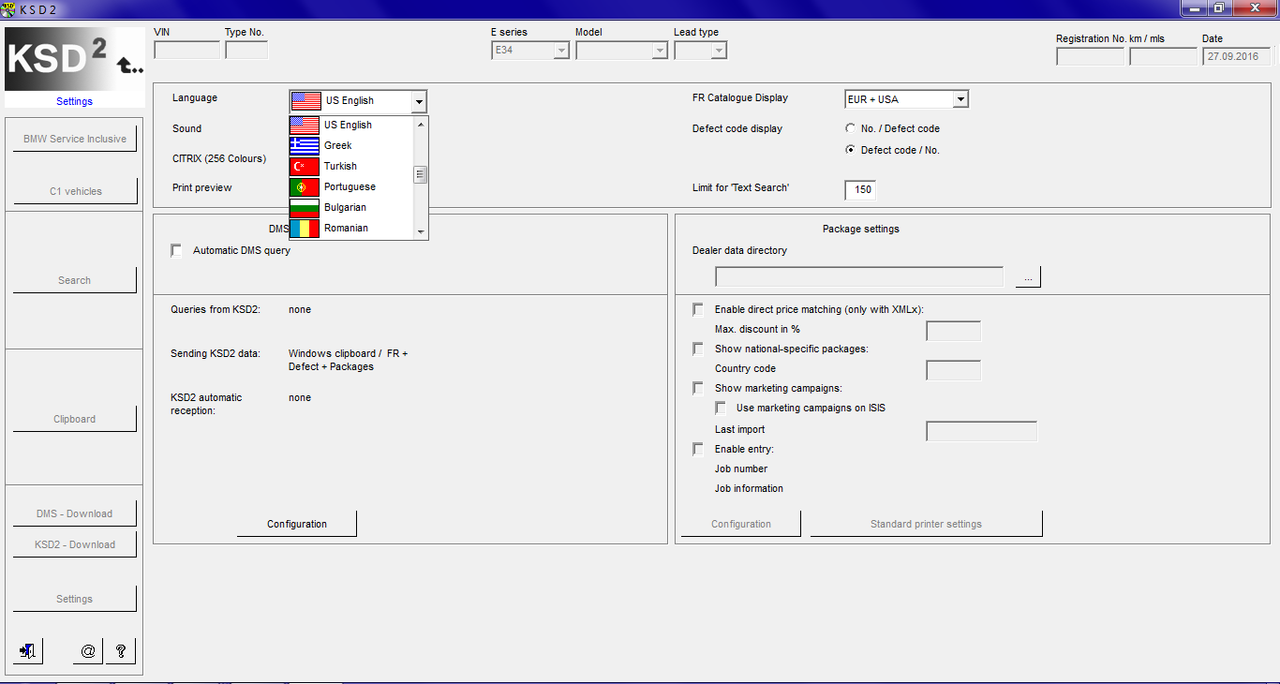Click the Limit for 'Text Search' field
The width and height of the screenshot is (1280, 684).
860,189
